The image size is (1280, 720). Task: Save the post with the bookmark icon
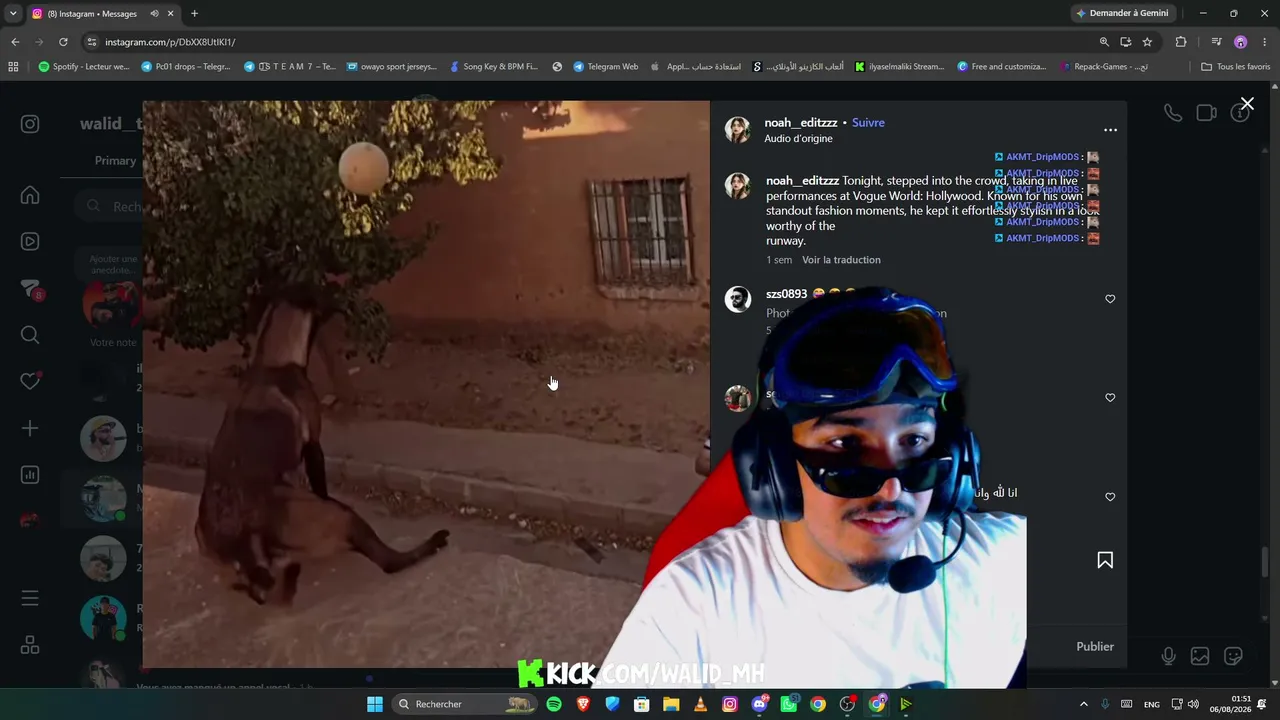click(1105, 560)
